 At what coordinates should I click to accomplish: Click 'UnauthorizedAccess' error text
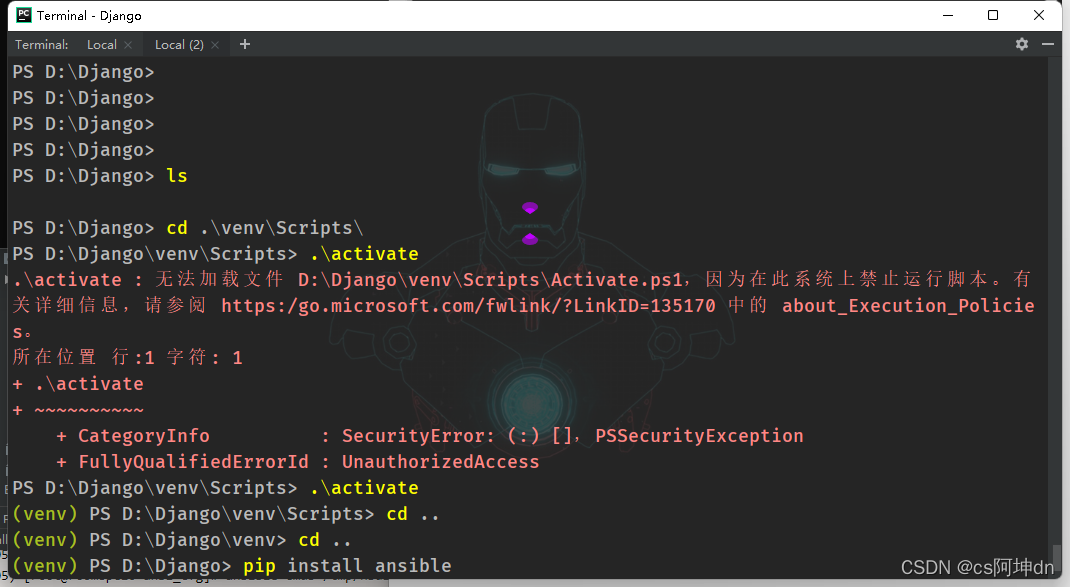click(440, 462)
